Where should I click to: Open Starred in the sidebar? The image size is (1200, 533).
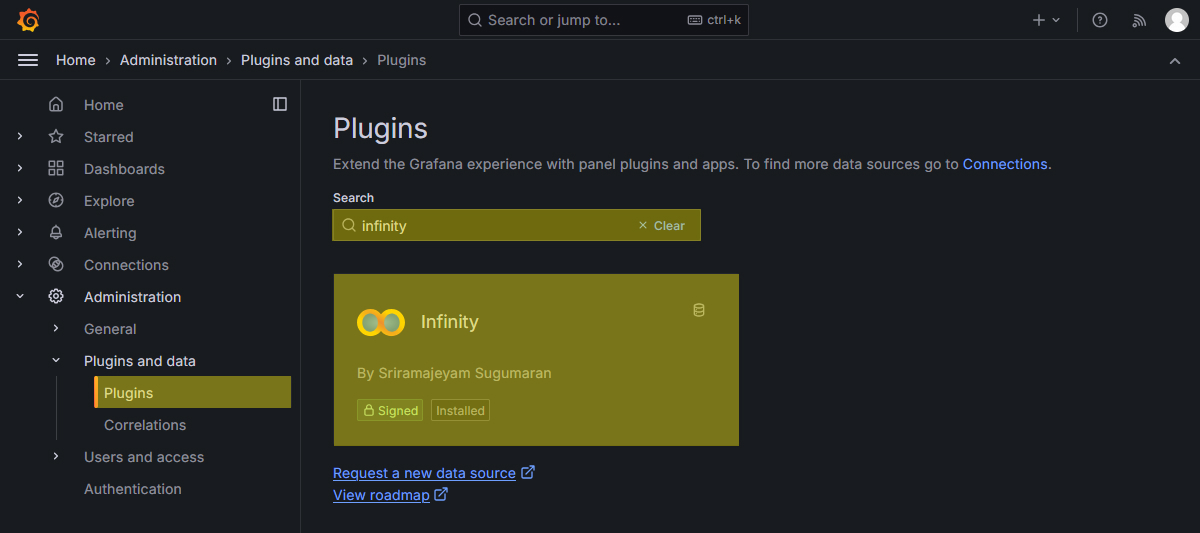pos(109,137)
